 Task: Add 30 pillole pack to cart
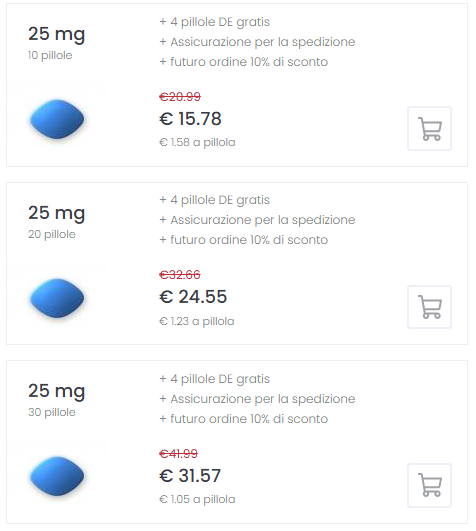pos(429,485)
